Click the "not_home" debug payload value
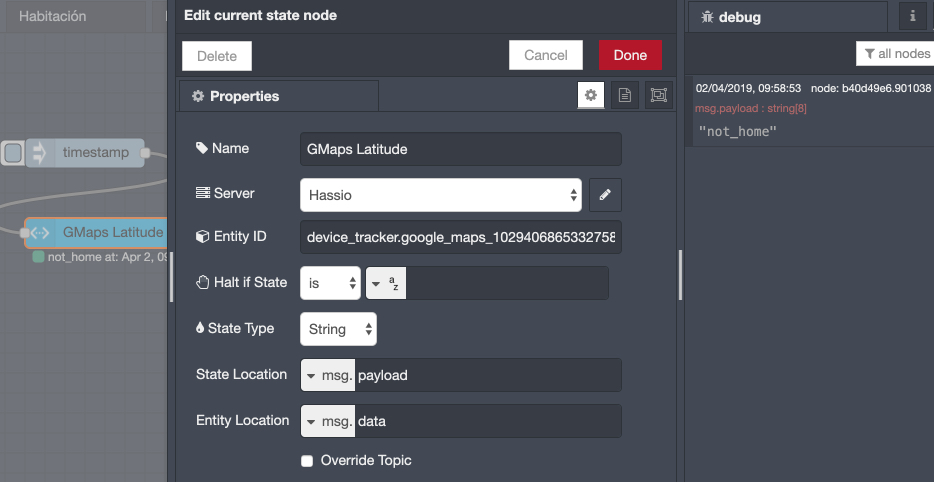The width and height of the screenshot is (934, 482). tap(738, 131)
